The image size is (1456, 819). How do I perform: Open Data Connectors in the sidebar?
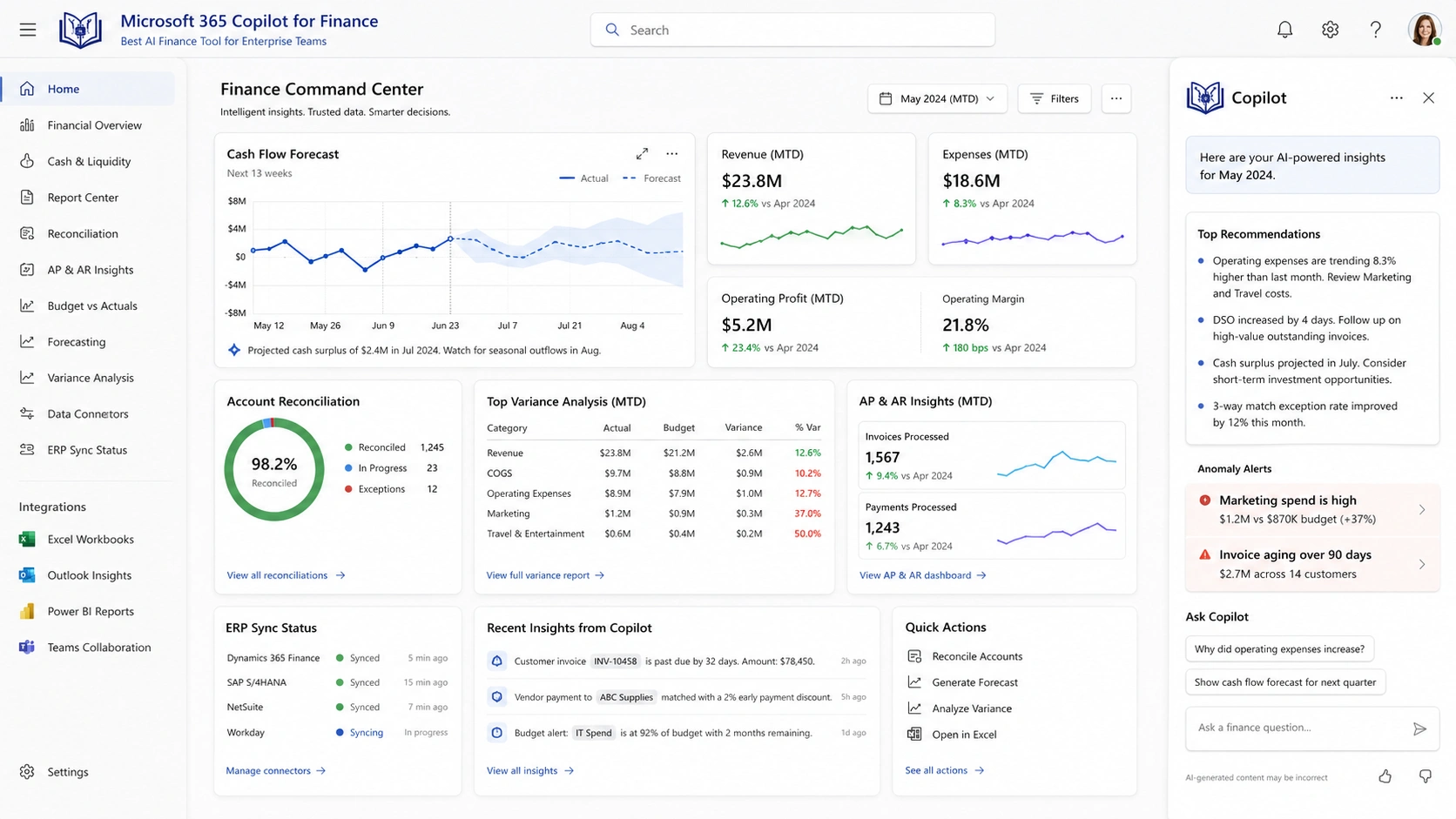(x=88, y=414)
